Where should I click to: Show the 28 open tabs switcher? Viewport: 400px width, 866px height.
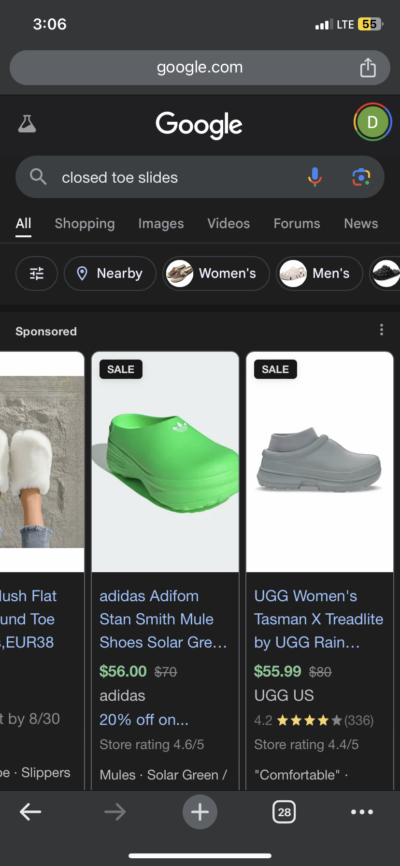click(284, 812)
